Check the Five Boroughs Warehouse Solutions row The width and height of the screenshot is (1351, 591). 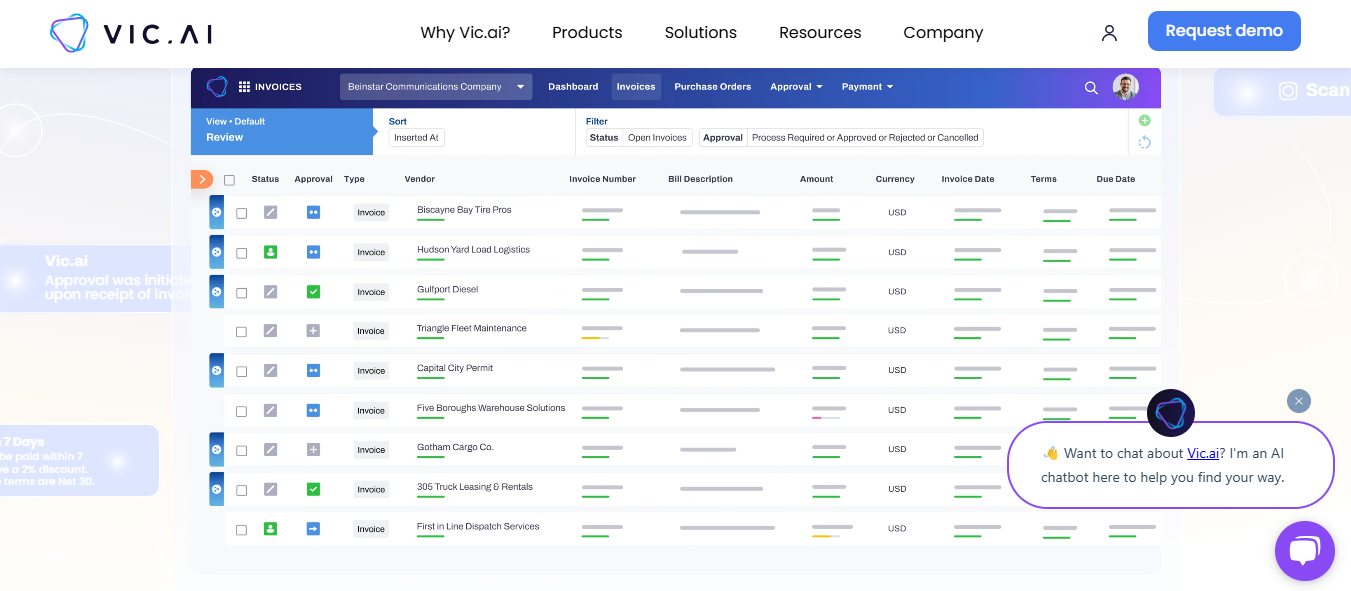241,411
